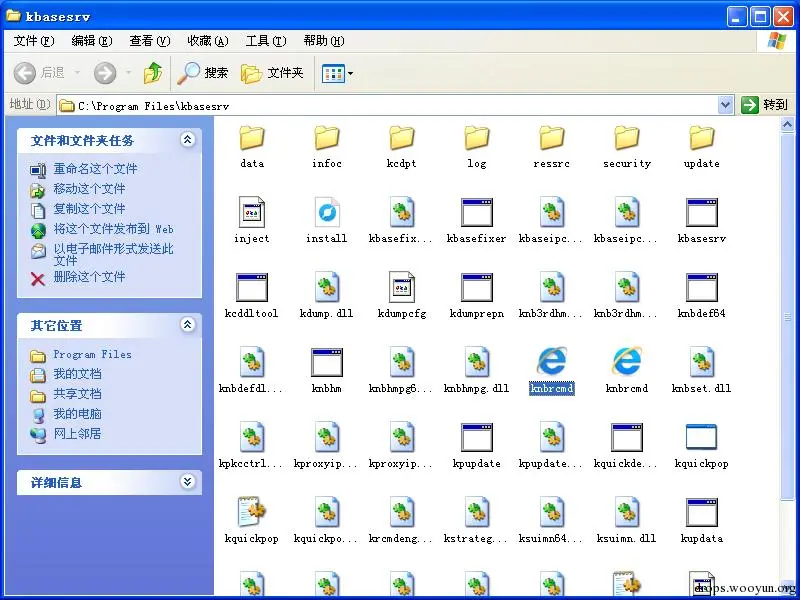Select the data folder icon
Screen dimensions: 800x600
252,138
